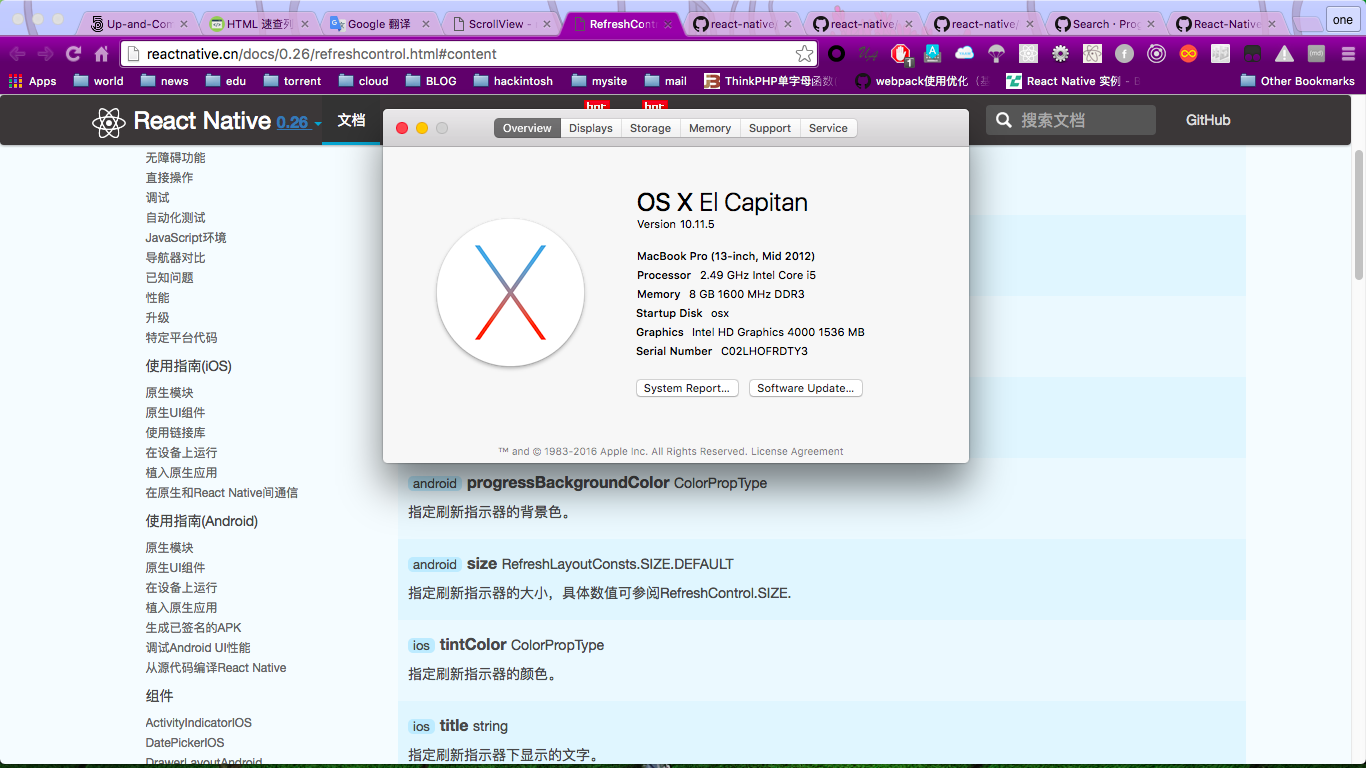1366x768 pixels.
Task: Open the Tampermonkey dark square extension icon
Action: click(1252, 54)
